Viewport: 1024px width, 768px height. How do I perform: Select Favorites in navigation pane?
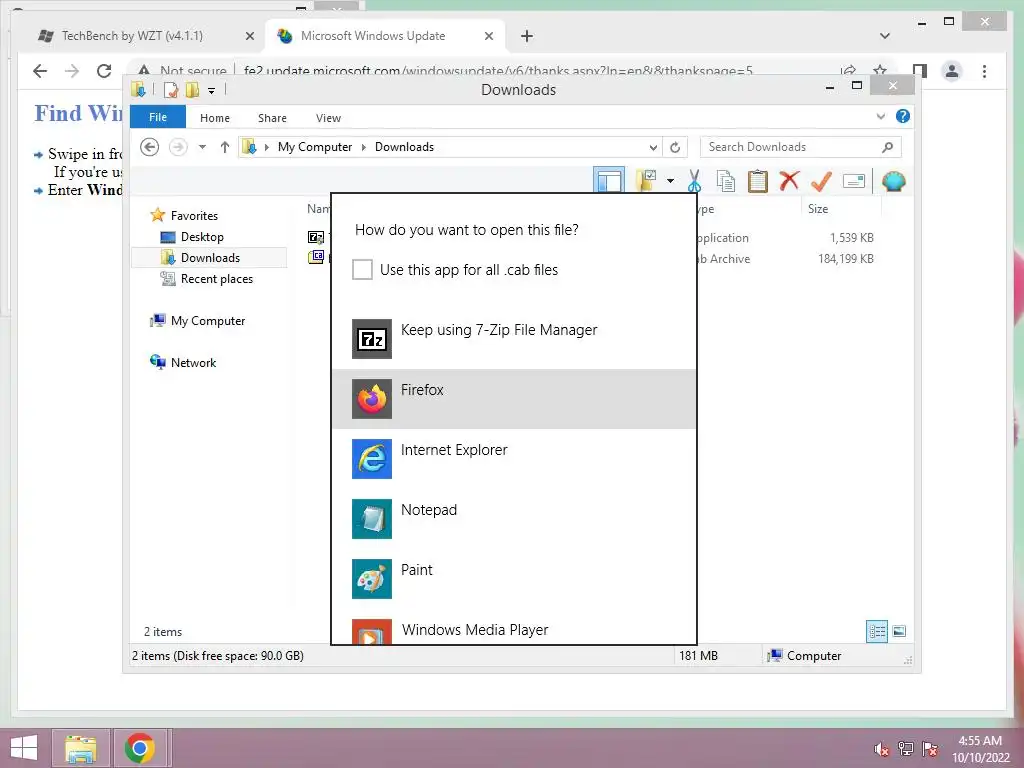[194, 216]
